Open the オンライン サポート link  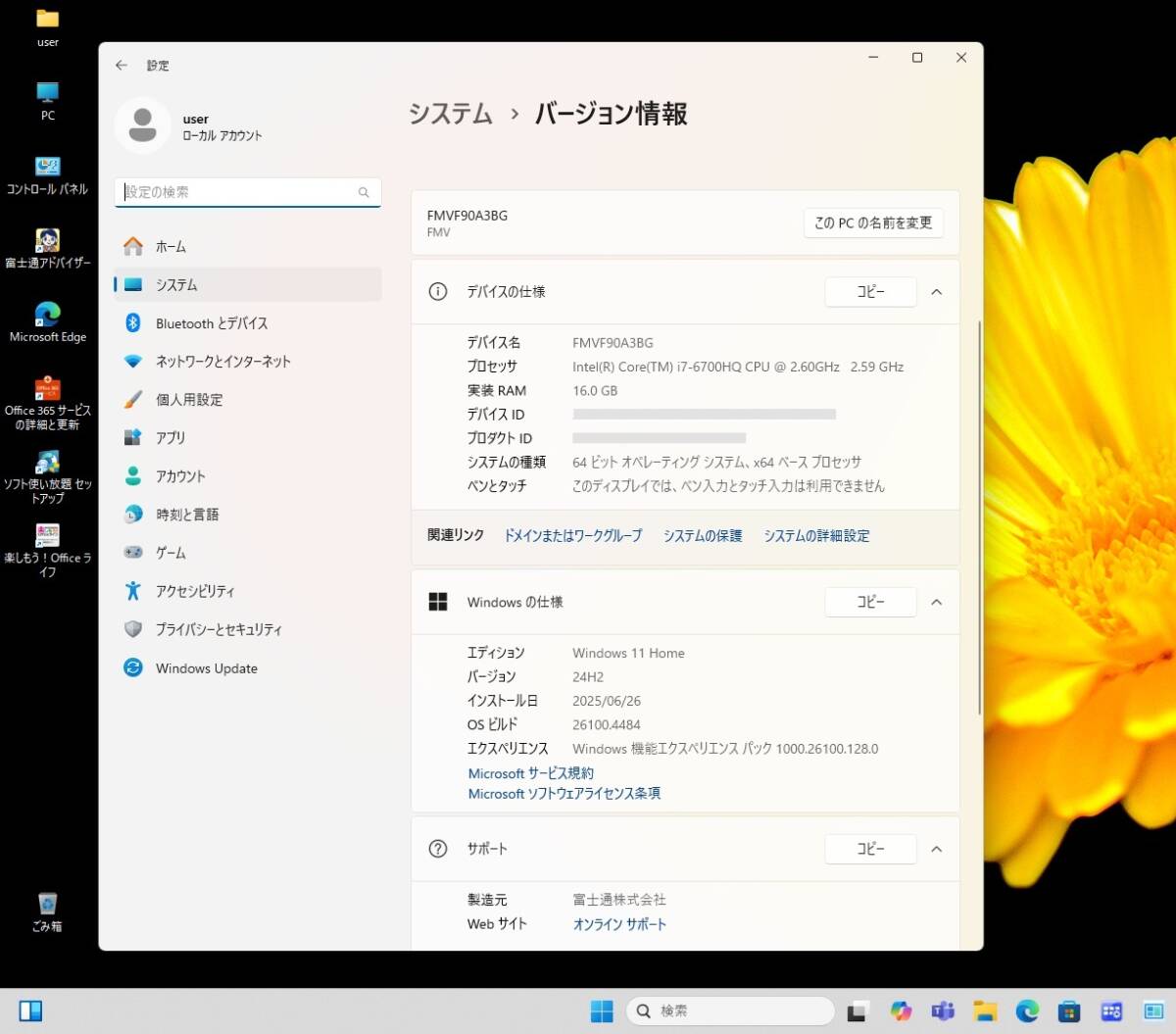point(619,924)
